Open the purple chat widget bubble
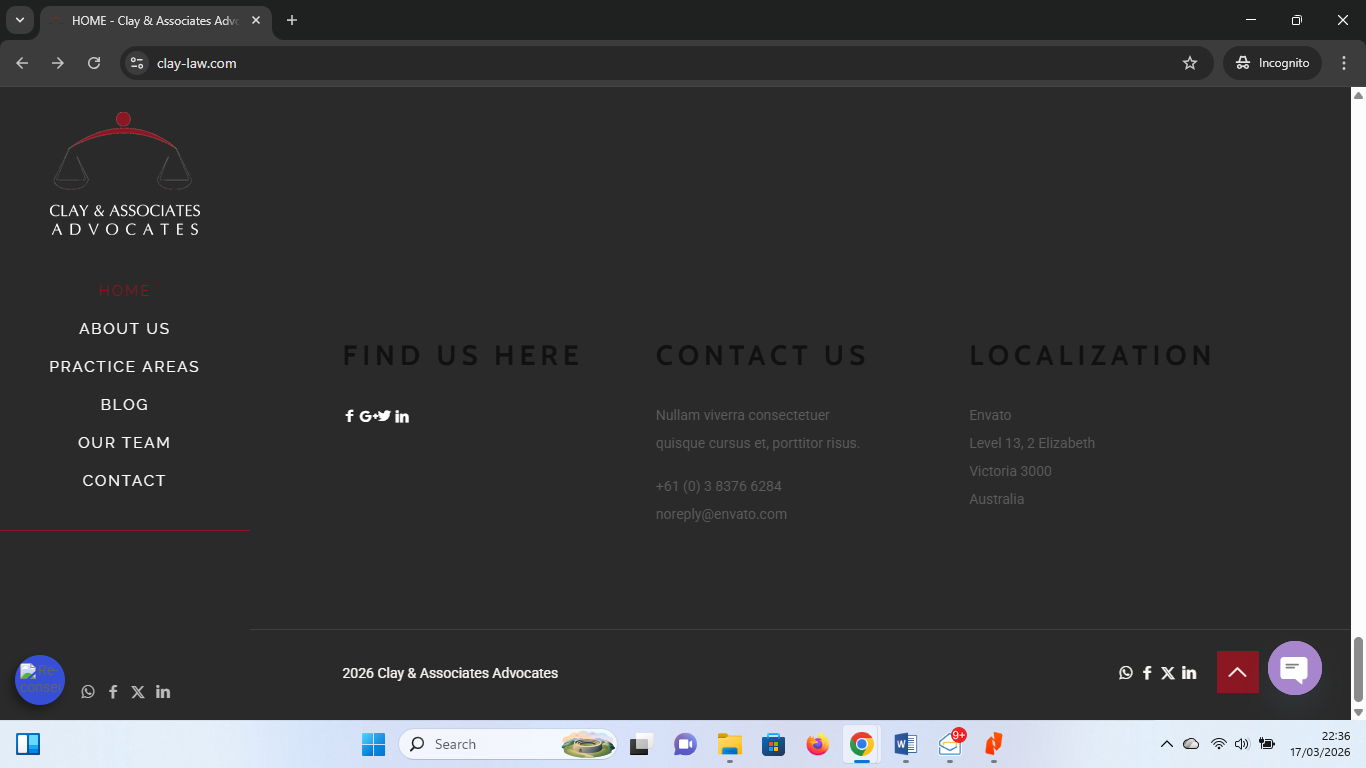Viewport: 1366px width, 768px height. coord(1294,668)
